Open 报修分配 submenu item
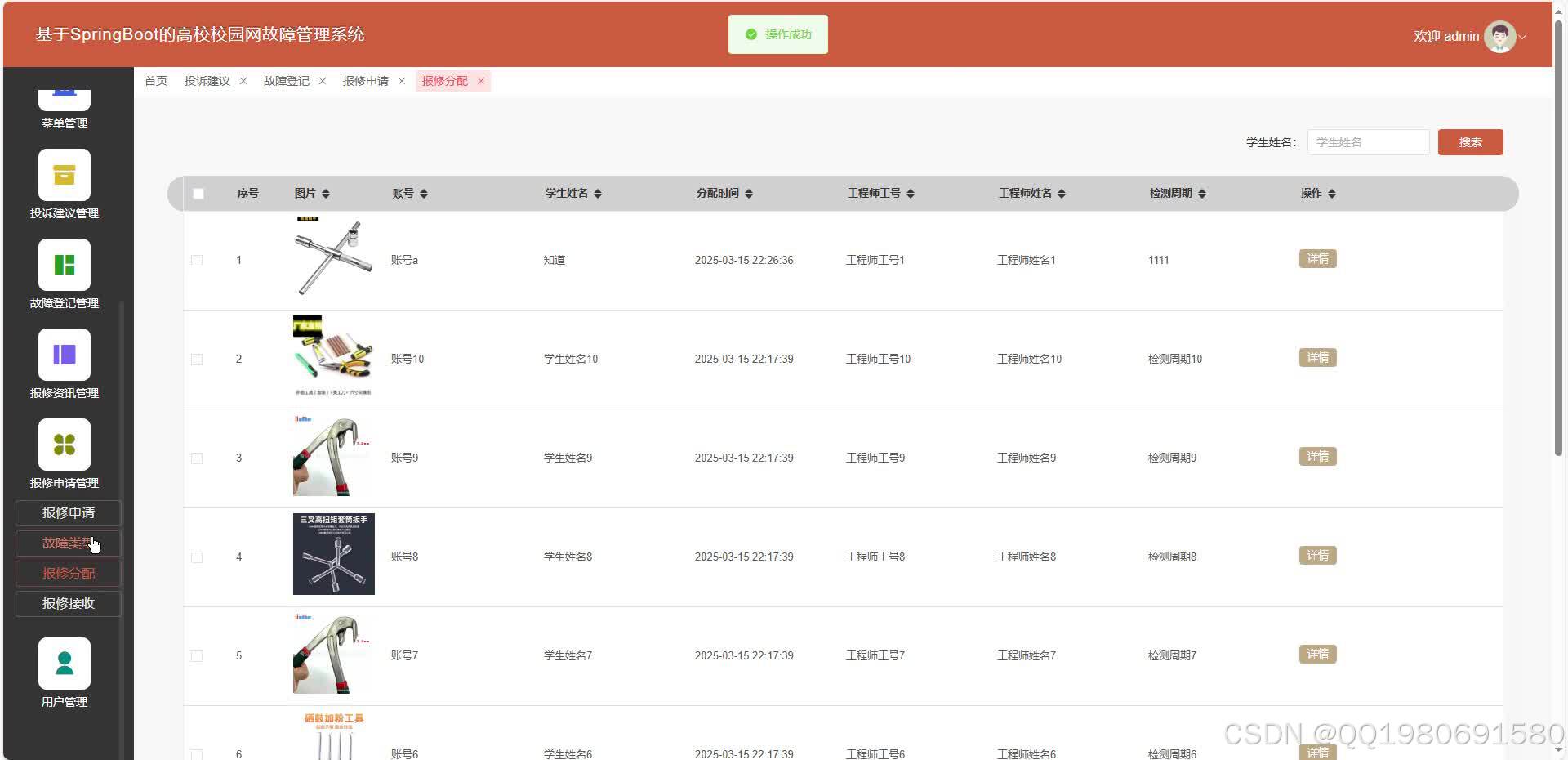The image size is (1568, 760). [69, 574]
